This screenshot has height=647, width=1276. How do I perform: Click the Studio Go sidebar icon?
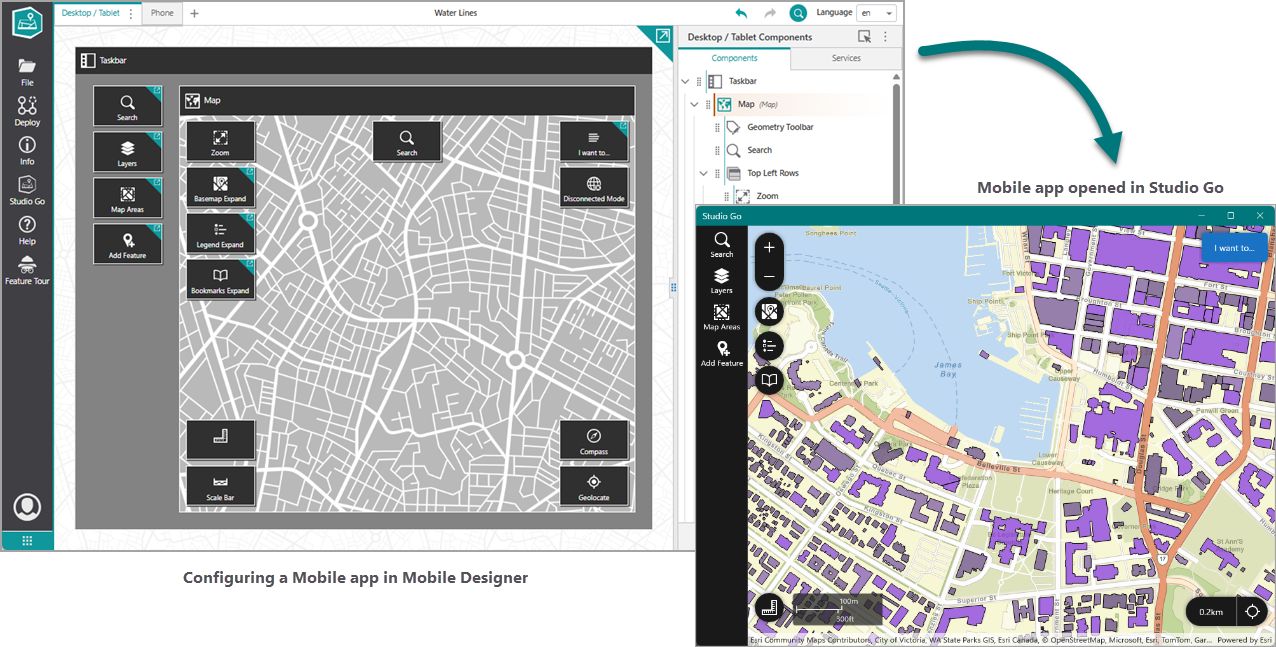point(27,190)
